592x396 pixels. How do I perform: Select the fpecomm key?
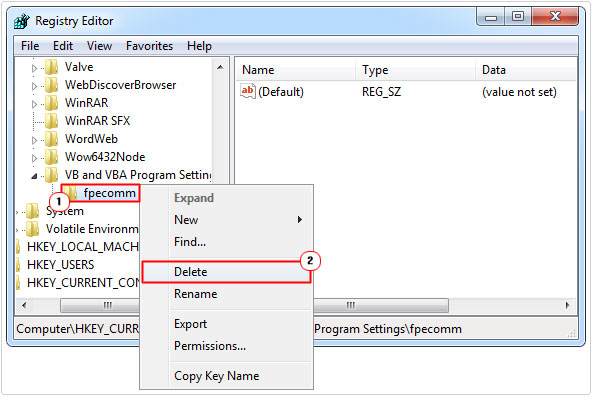point(109,193)
